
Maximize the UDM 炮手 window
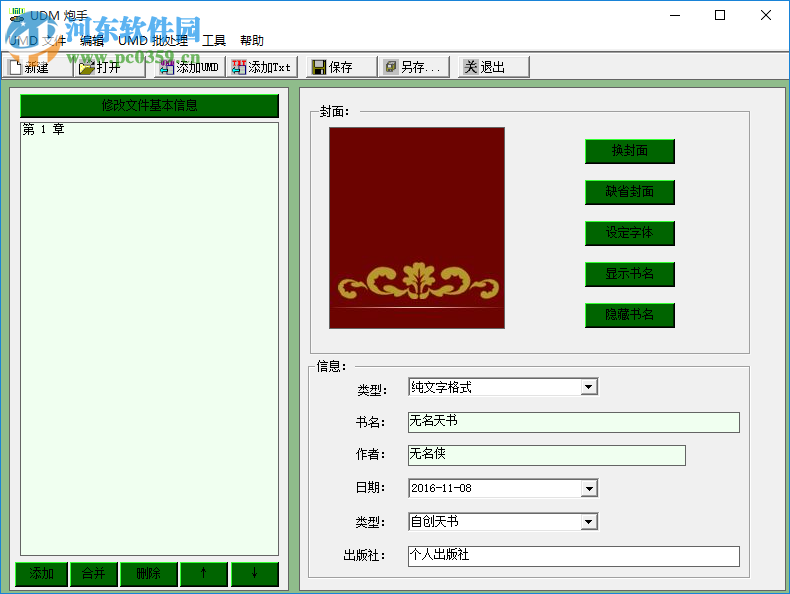point(720,16)
